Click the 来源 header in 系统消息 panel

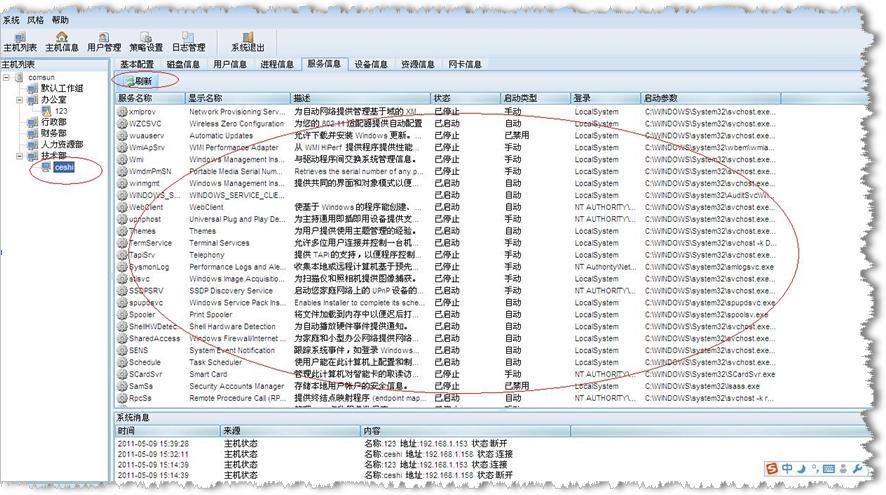click(x=290, y=431)
